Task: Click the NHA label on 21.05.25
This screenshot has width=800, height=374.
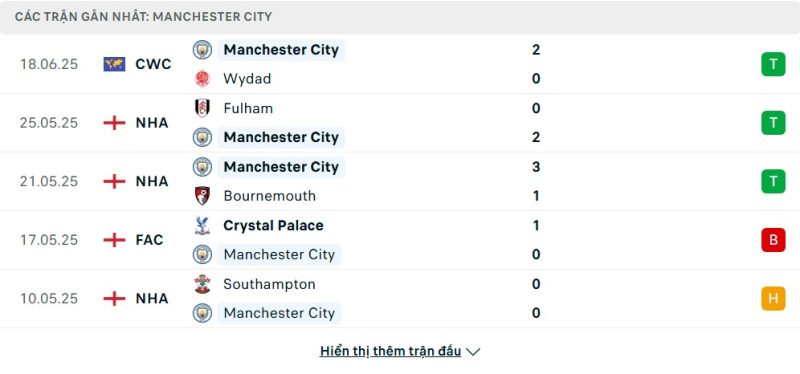Action: click(152, 181)
